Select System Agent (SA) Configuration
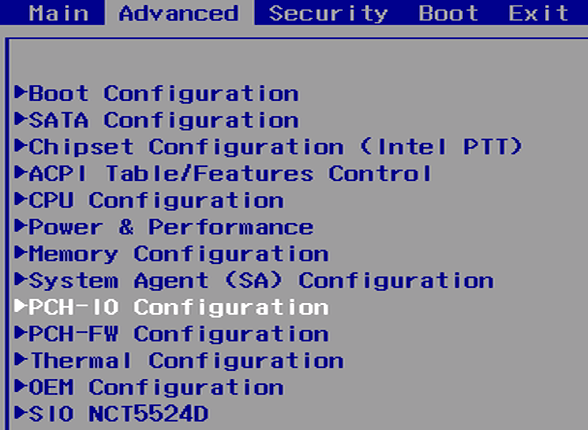This screenshot has width=588, height=430. pos(254,280)
